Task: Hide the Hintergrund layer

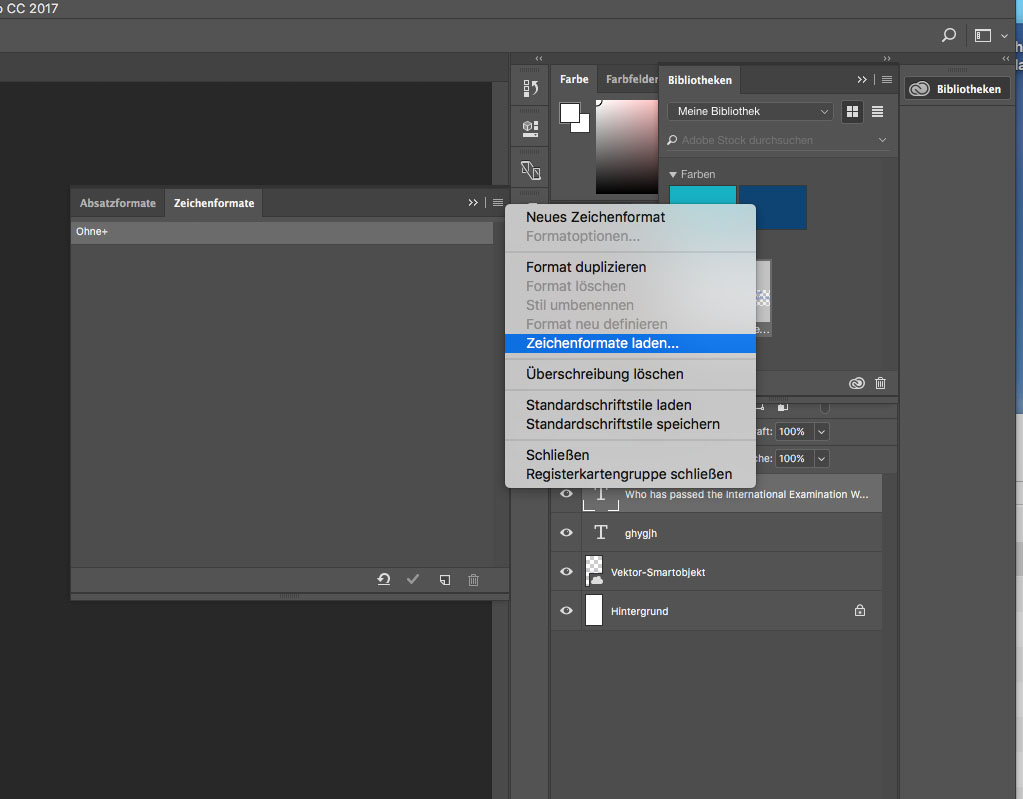Action: 566,610
